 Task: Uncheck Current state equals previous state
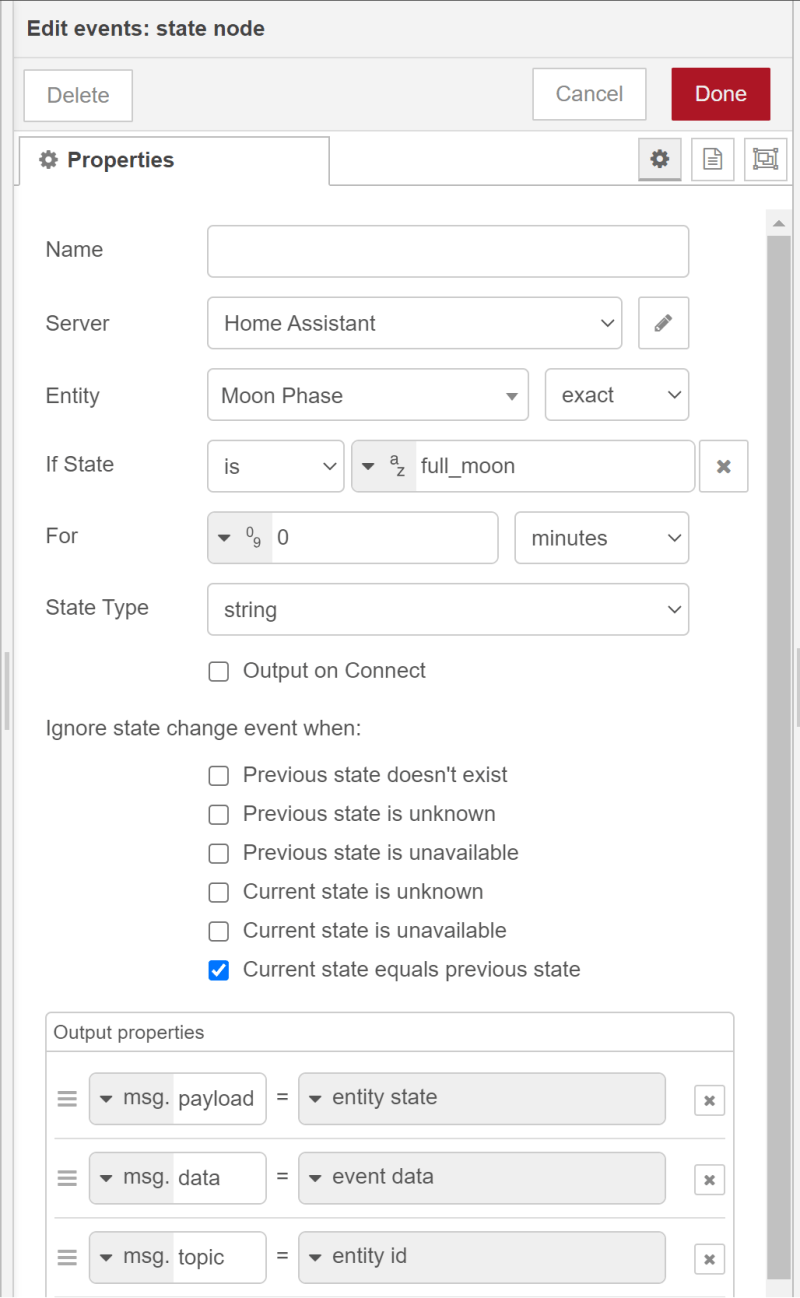pyautogui.click(x=219, y=970)
